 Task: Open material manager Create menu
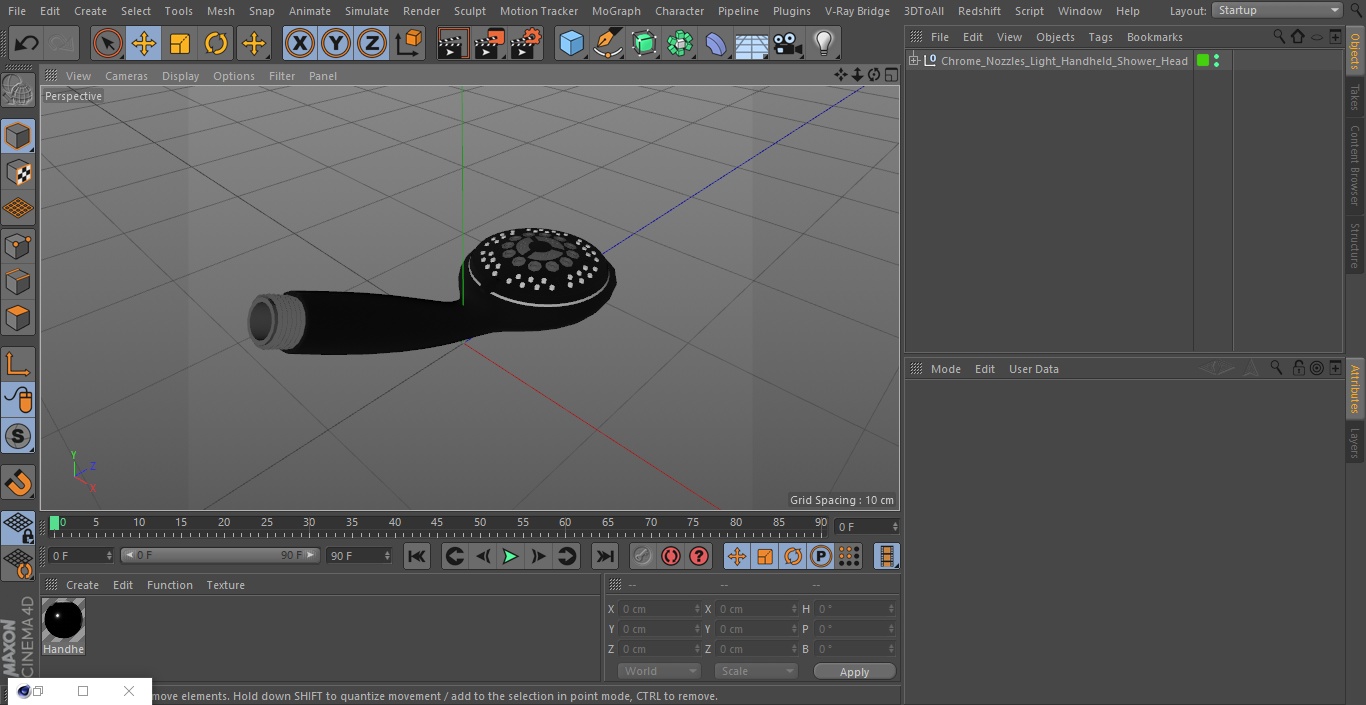pos(82,585)
